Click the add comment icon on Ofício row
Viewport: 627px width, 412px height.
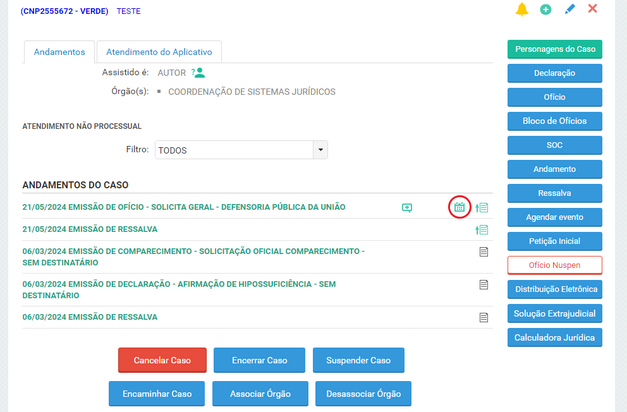(x=407, y=208)
